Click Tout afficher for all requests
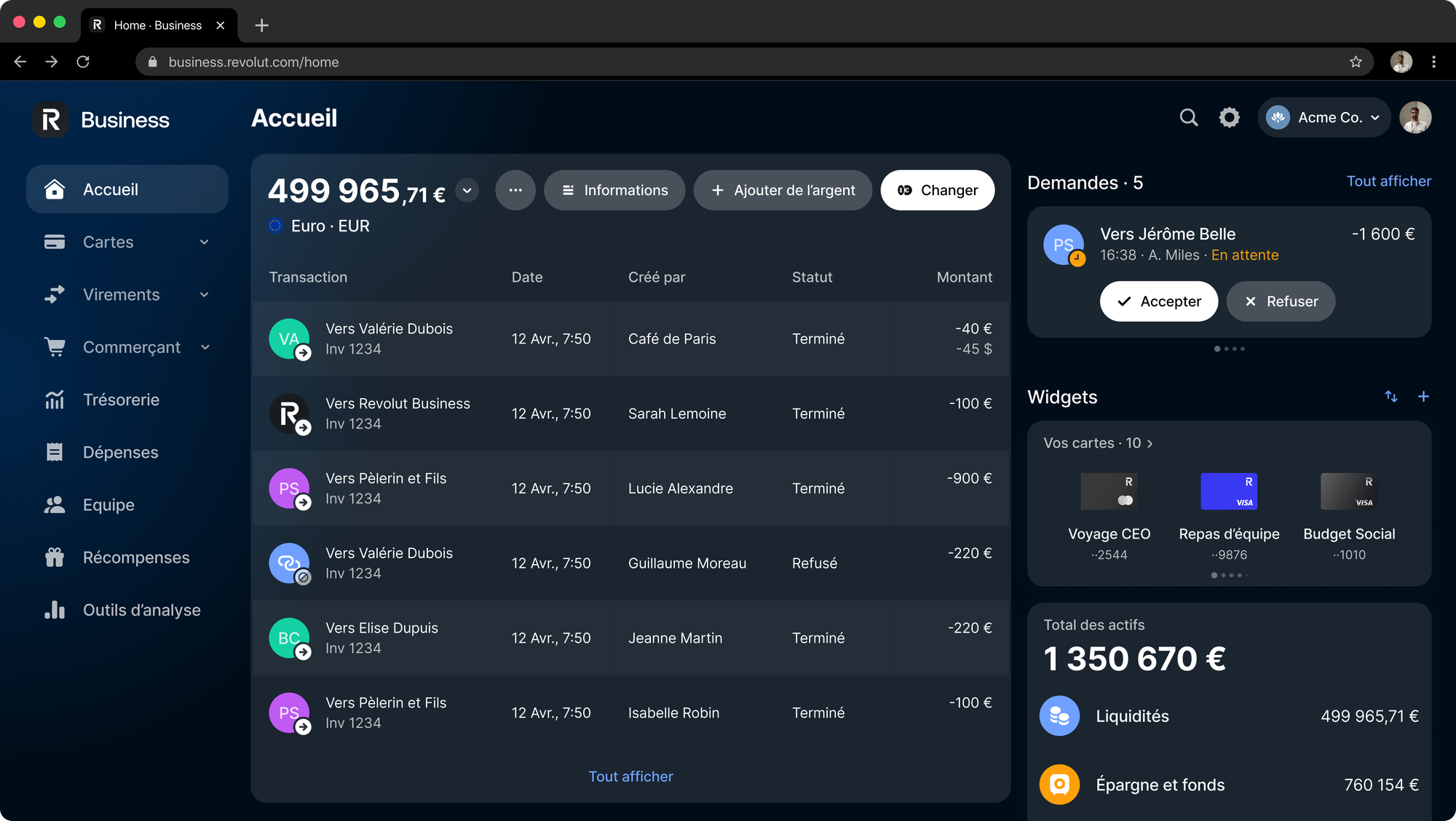 [x=1388, y=181]
